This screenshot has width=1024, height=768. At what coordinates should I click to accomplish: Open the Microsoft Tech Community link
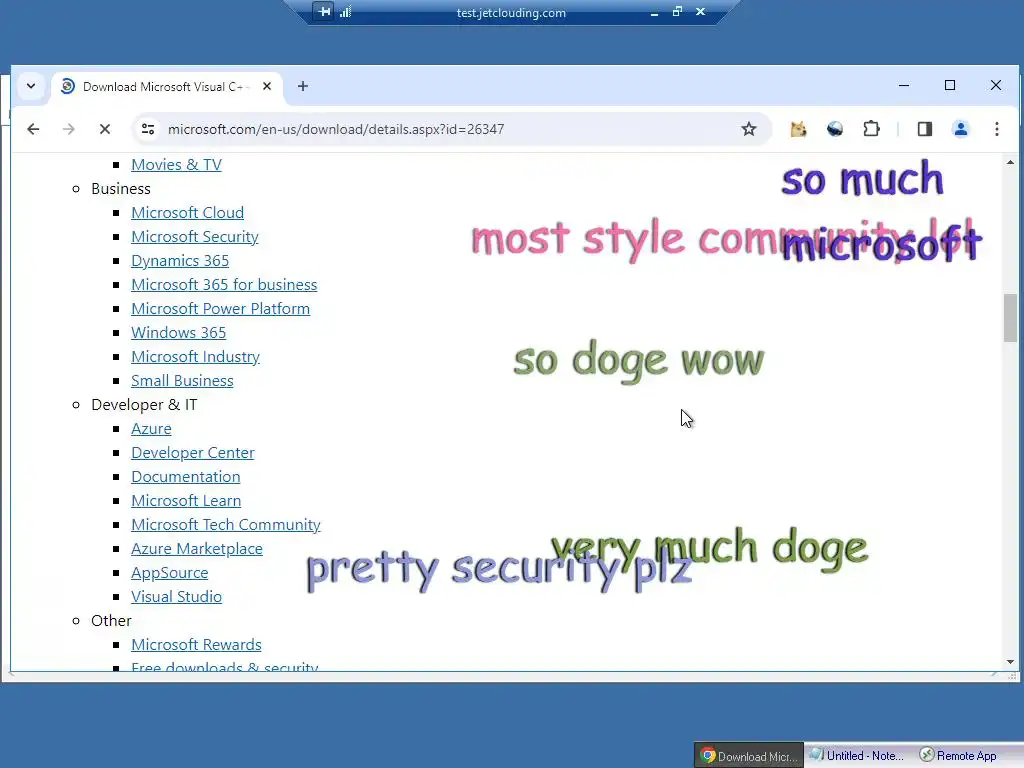225,524
